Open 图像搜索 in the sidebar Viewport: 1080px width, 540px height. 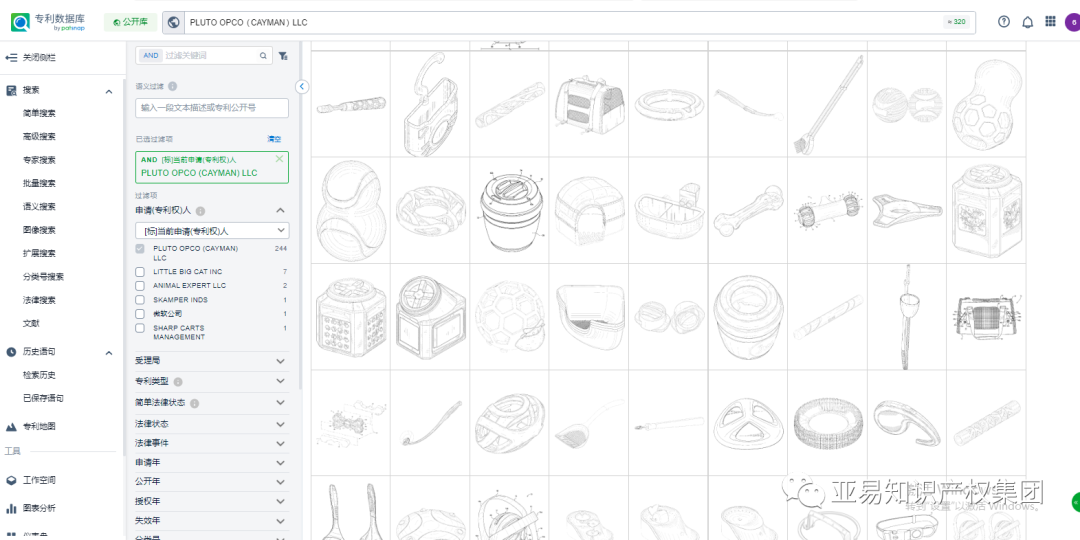pyautogui.click(x=39, y=230)
